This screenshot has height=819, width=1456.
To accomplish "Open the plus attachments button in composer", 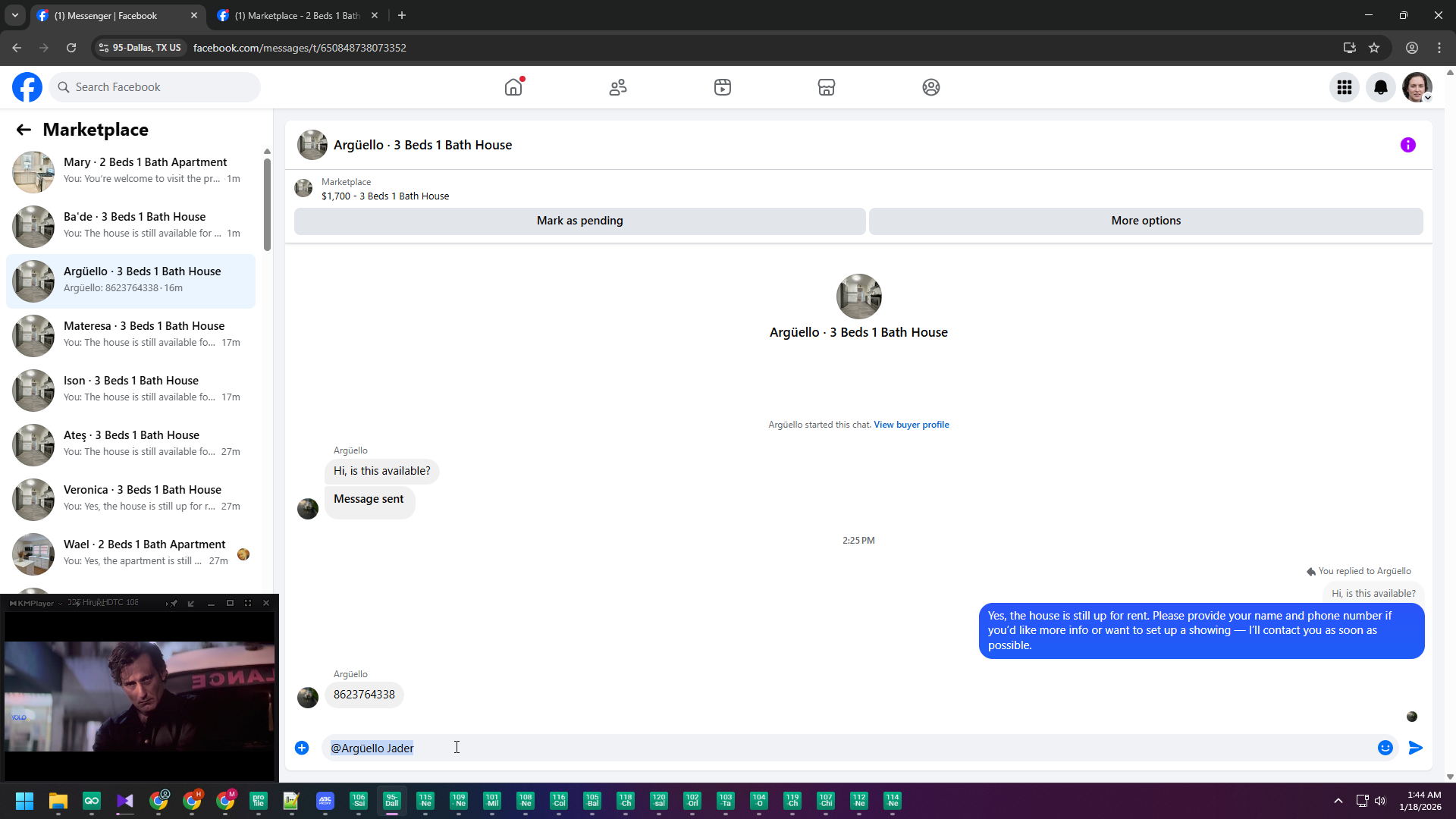I will coord(302,748).
